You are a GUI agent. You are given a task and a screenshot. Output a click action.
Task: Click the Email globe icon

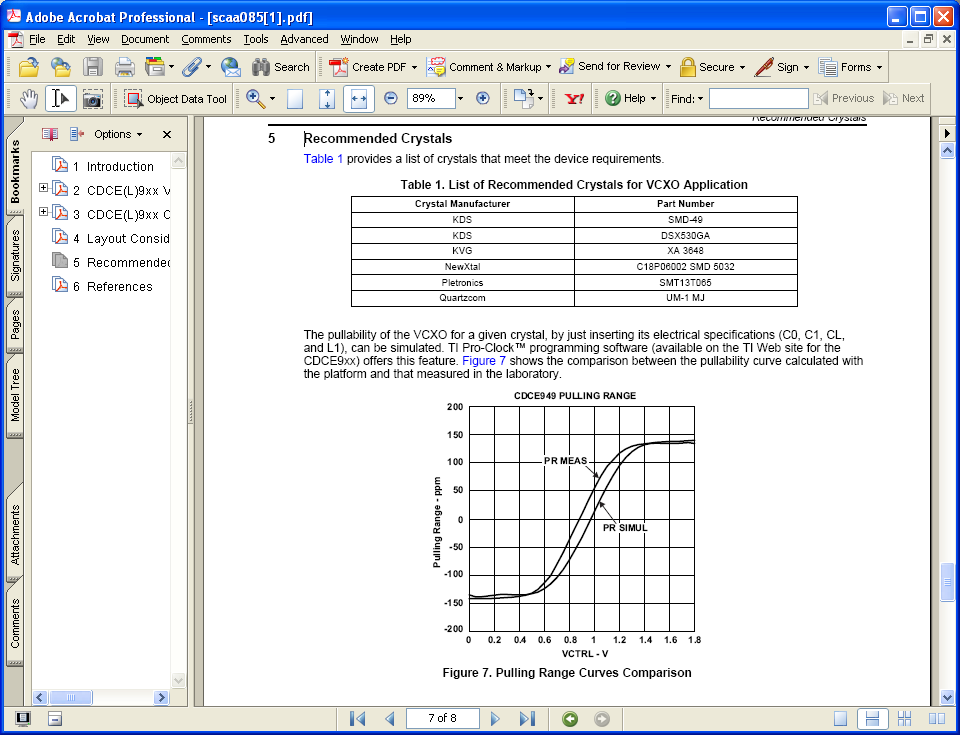[x=230, y=67]
